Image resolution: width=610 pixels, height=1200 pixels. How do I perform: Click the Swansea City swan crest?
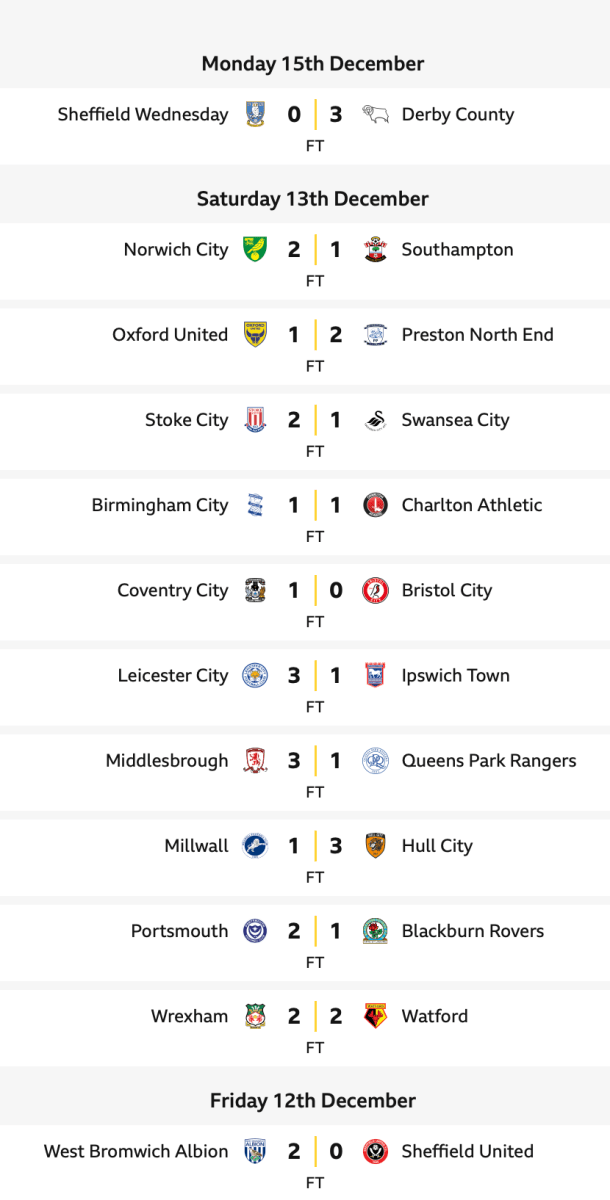tap(375, 420)
